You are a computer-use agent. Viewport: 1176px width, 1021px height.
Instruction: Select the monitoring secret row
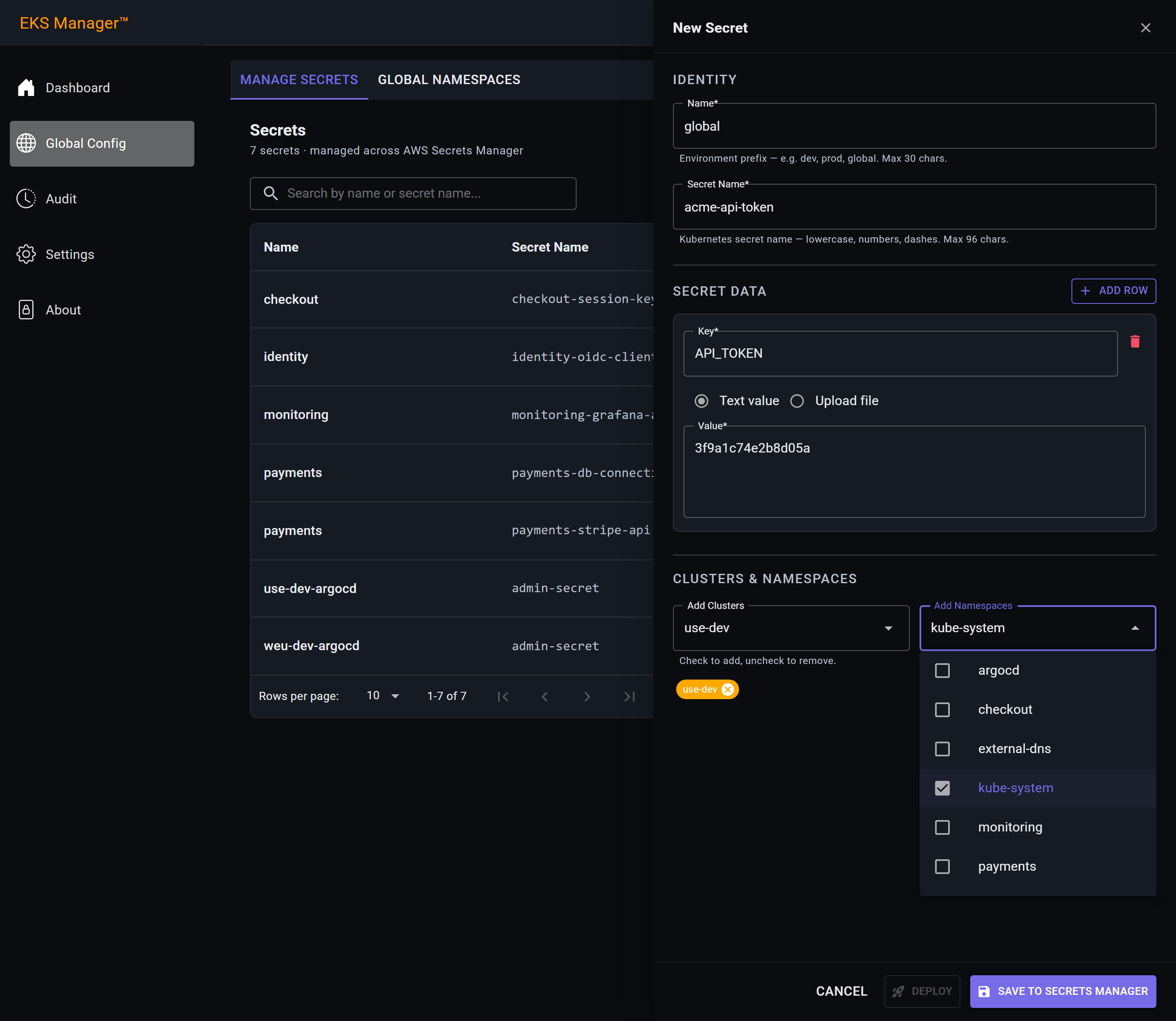[452, 415]
